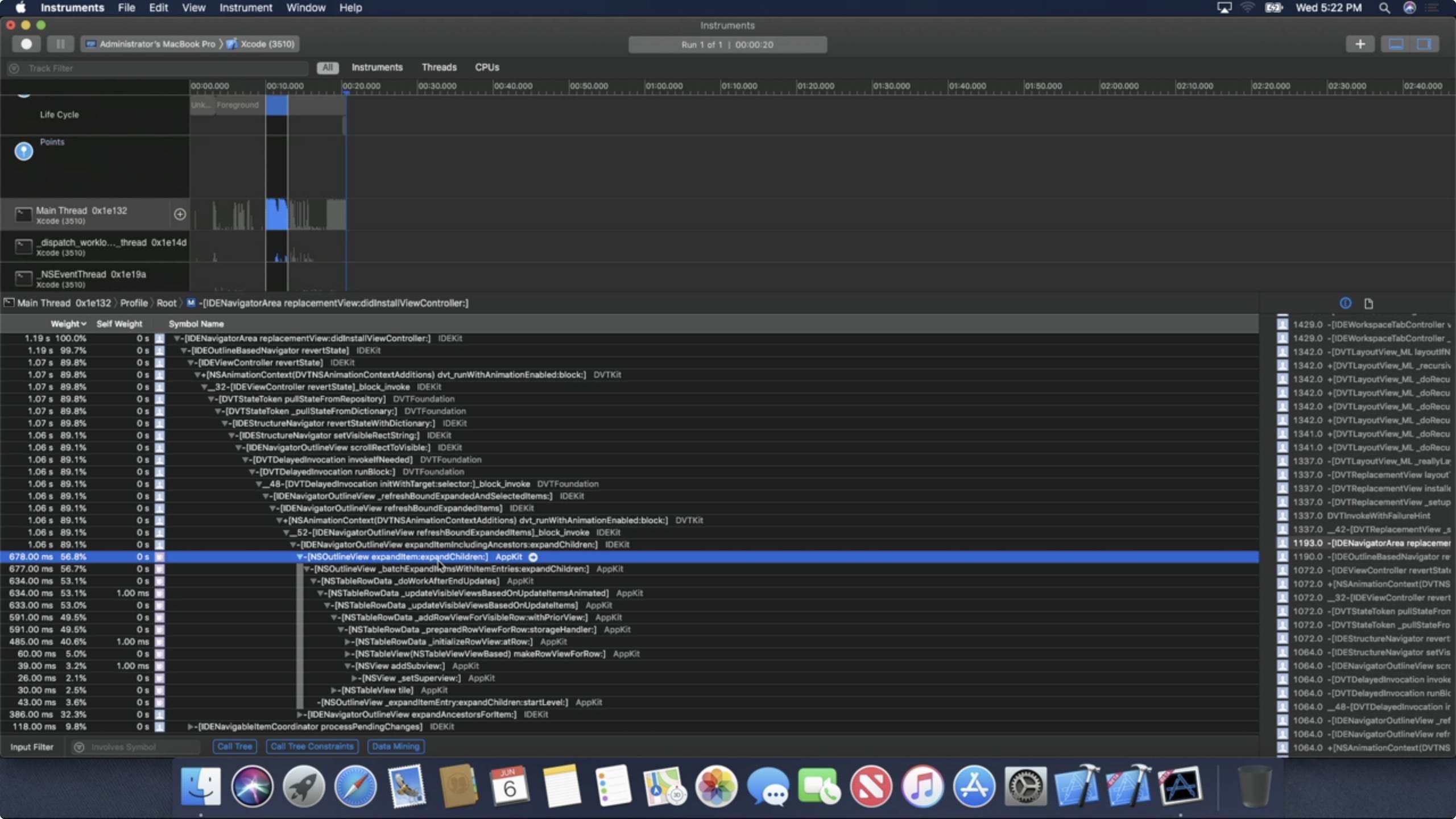Expand the processPendingChanges tree row
This screenshot has width=1456, height=819.
click(x=191, y=727)
